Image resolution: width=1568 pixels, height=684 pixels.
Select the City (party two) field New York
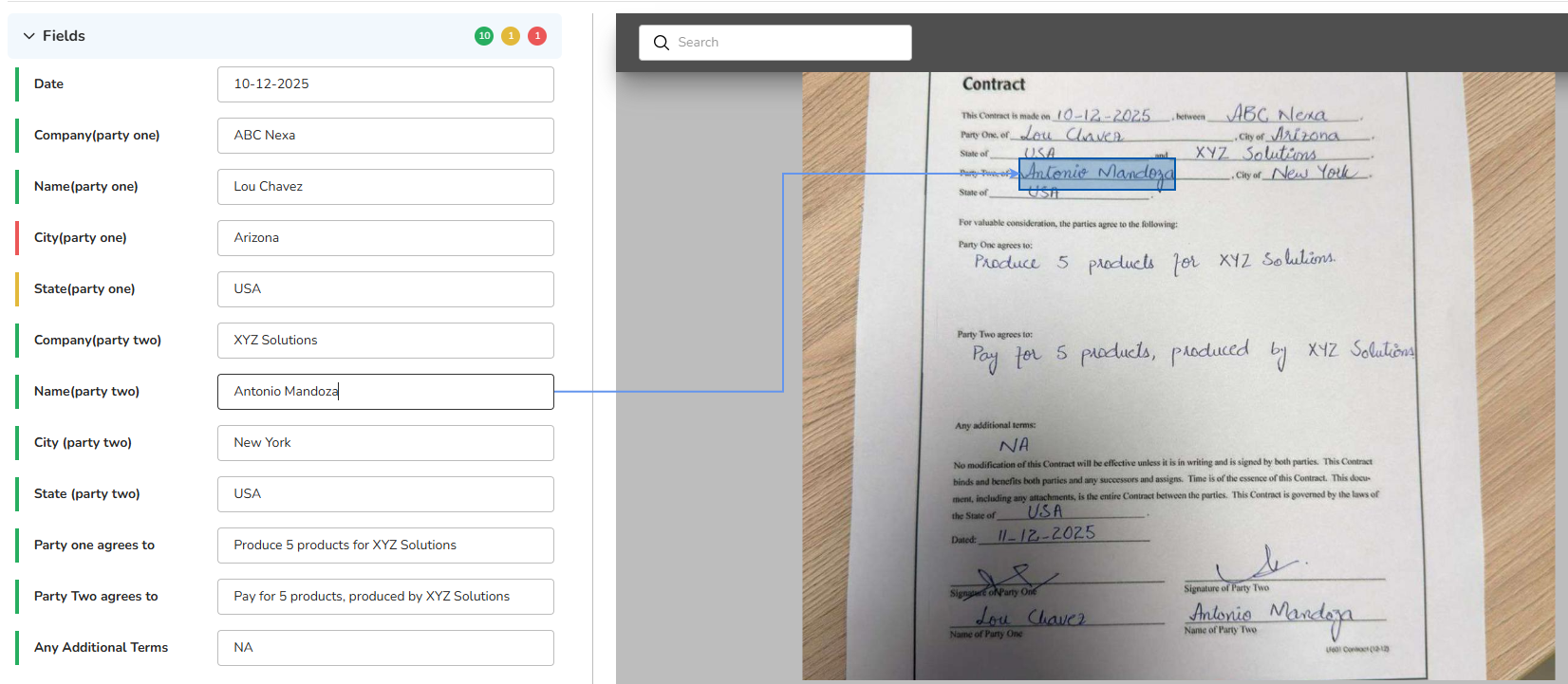pyautogui.click(x=385, y=443)
